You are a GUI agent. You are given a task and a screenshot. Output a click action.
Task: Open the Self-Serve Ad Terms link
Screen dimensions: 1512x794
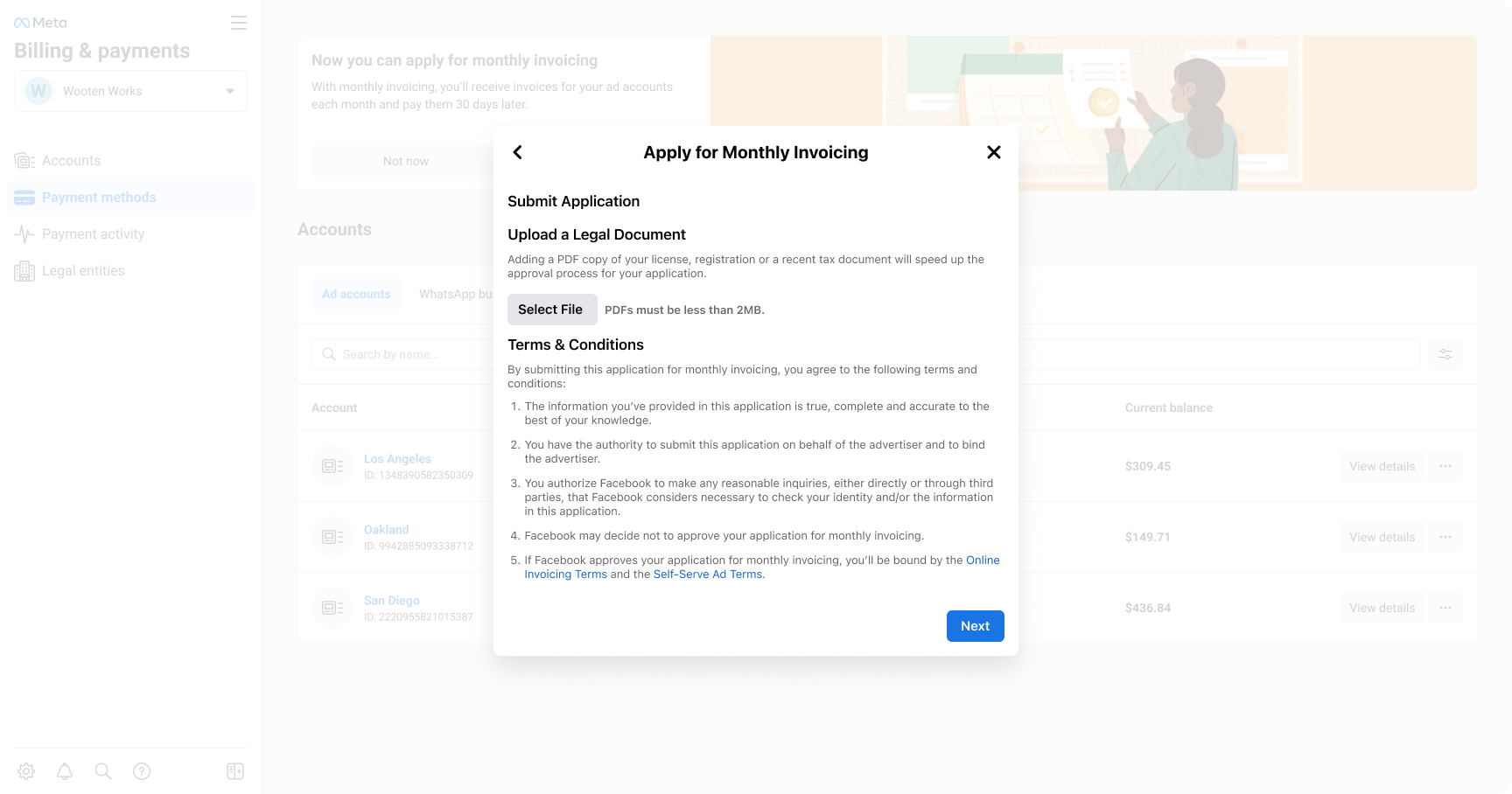tap(708, 575)
